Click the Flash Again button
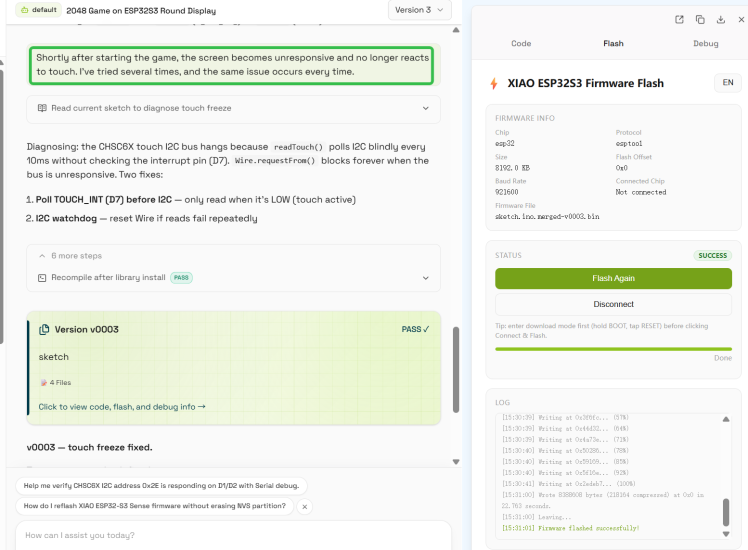 pyautogui.click(x=613, y=279)
